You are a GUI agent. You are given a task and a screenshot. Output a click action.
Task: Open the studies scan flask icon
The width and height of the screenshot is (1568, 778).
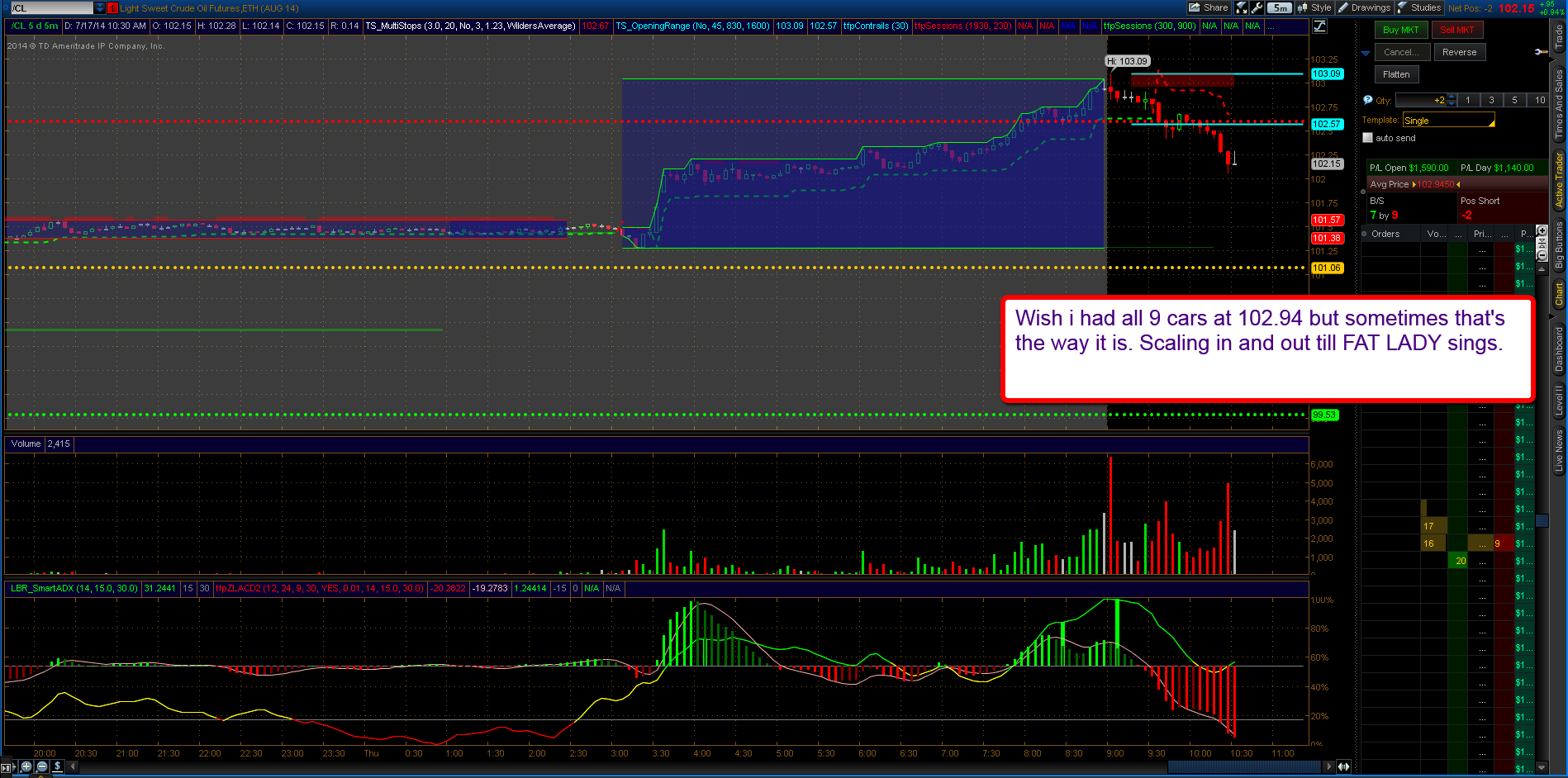[1242, 7]
